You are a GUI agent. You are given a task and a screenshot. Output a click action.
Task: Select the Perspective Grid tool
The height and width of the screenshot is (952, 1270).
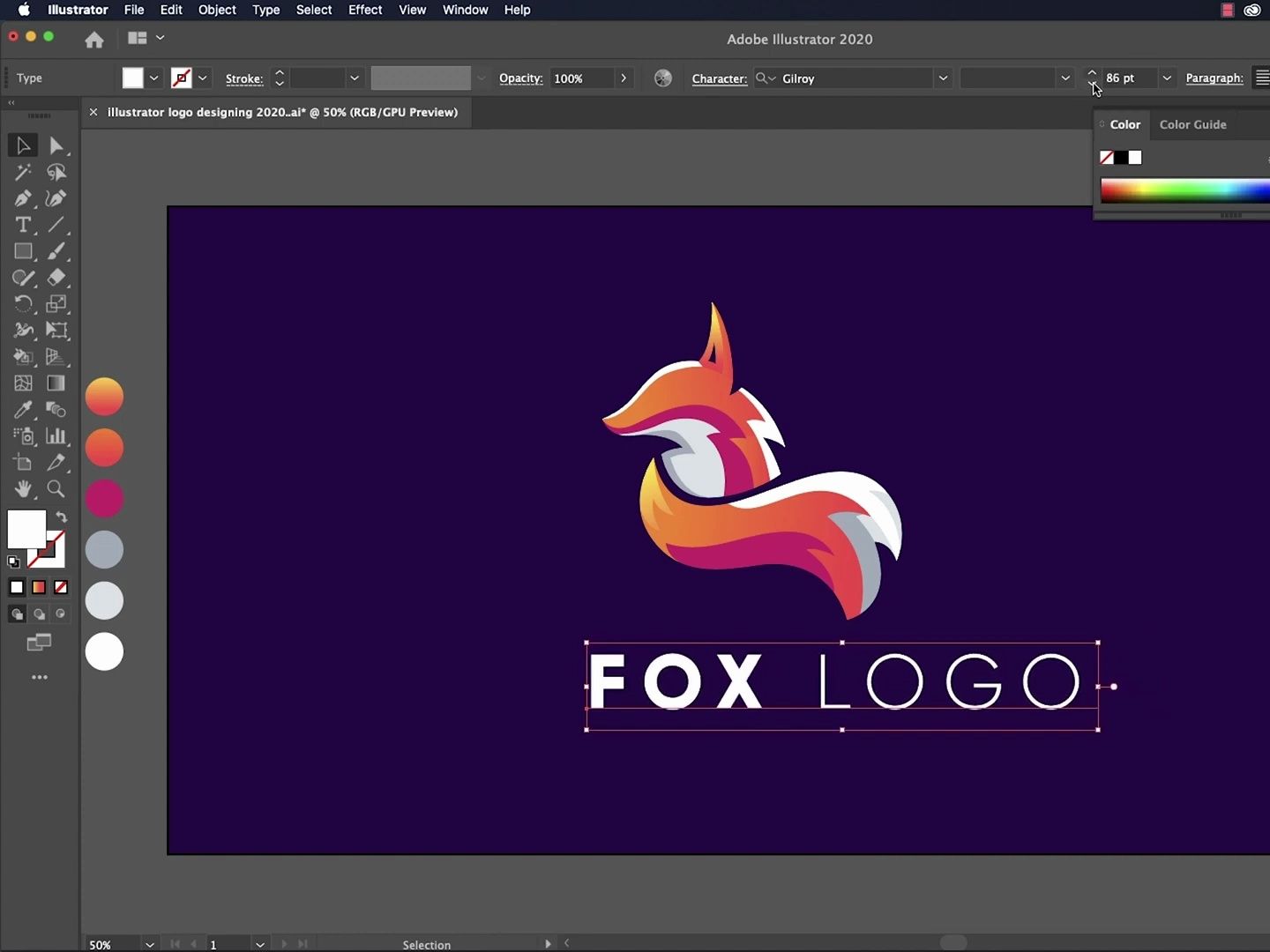tap(56, 357)
